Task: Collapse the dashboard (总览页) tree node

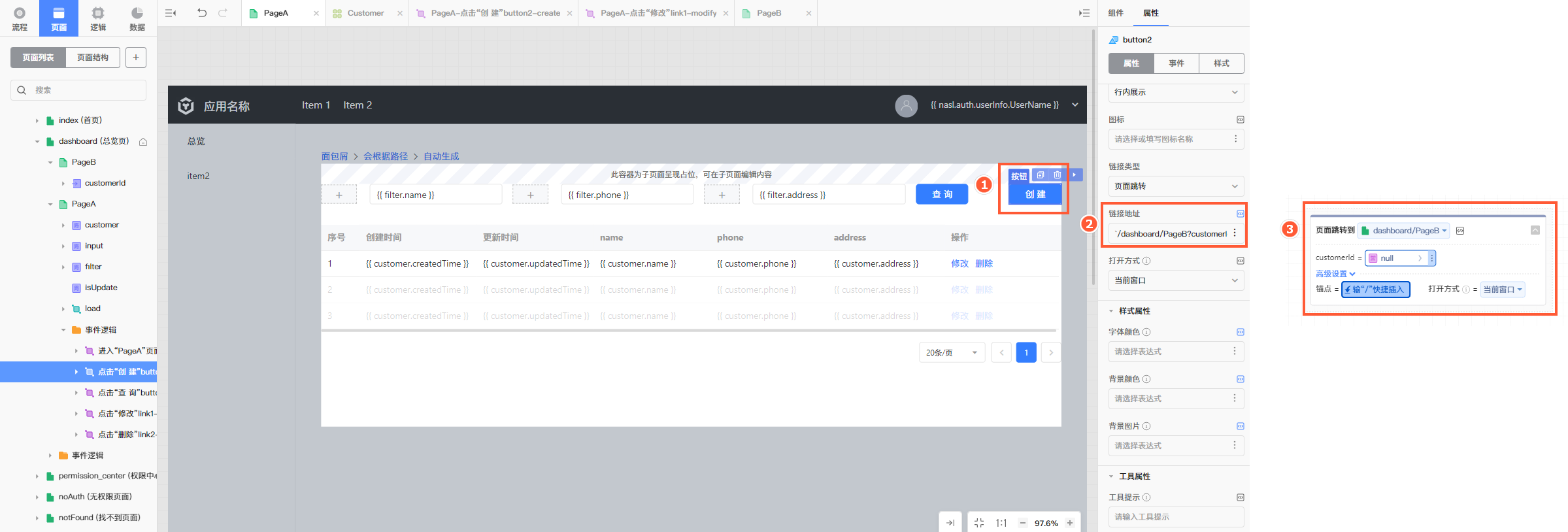Action: pyautogui.click(x=37, y=142)
